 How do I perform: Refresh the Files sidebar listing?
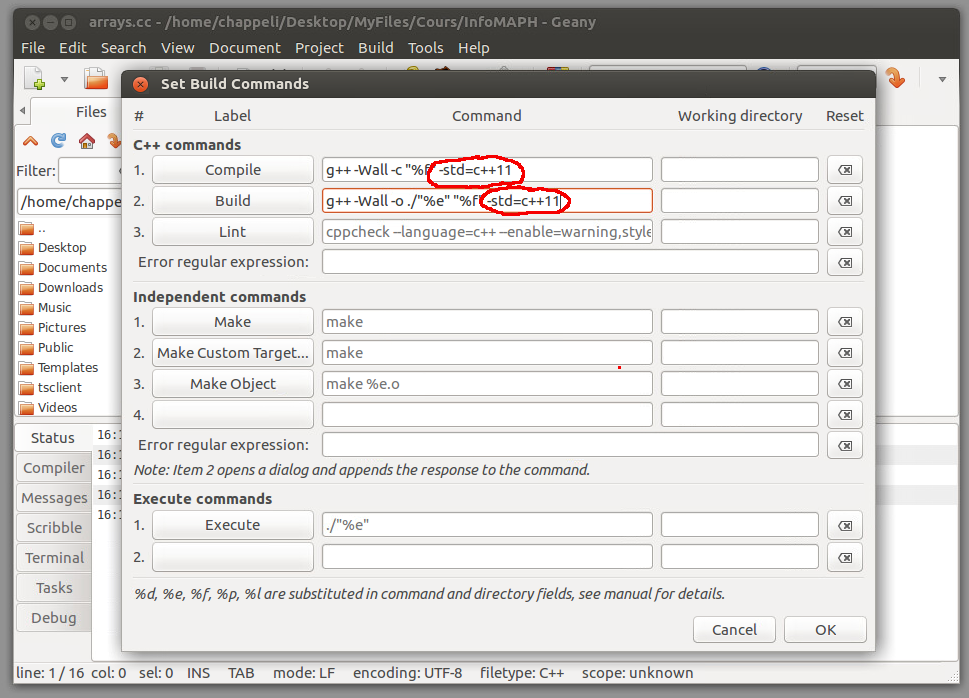click(x=58, y=141)
